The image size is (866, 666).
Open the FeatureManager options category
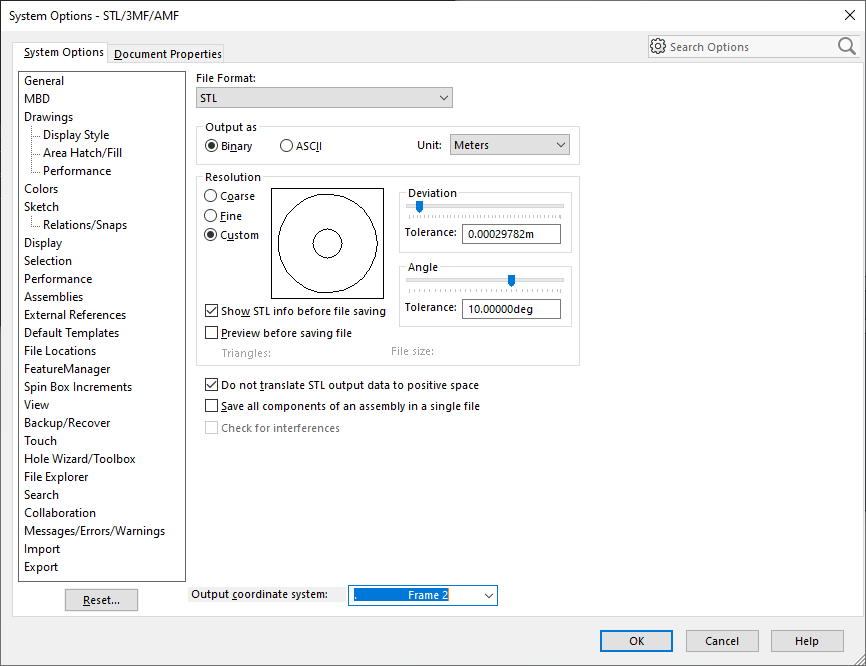[67, 369]
